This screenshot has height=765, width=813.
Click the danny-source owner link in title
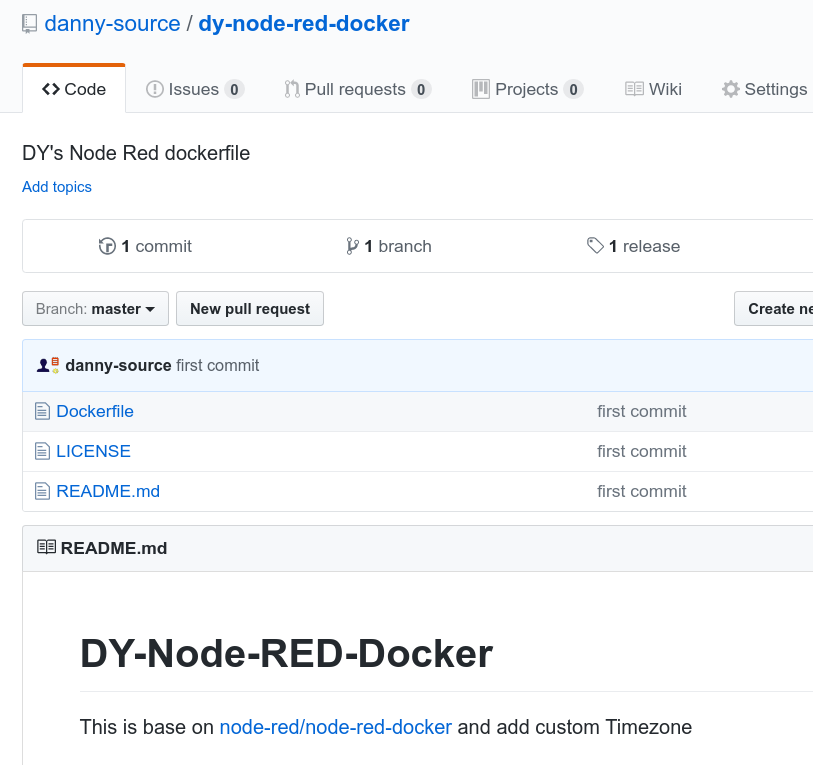click(x=112, y=24)
